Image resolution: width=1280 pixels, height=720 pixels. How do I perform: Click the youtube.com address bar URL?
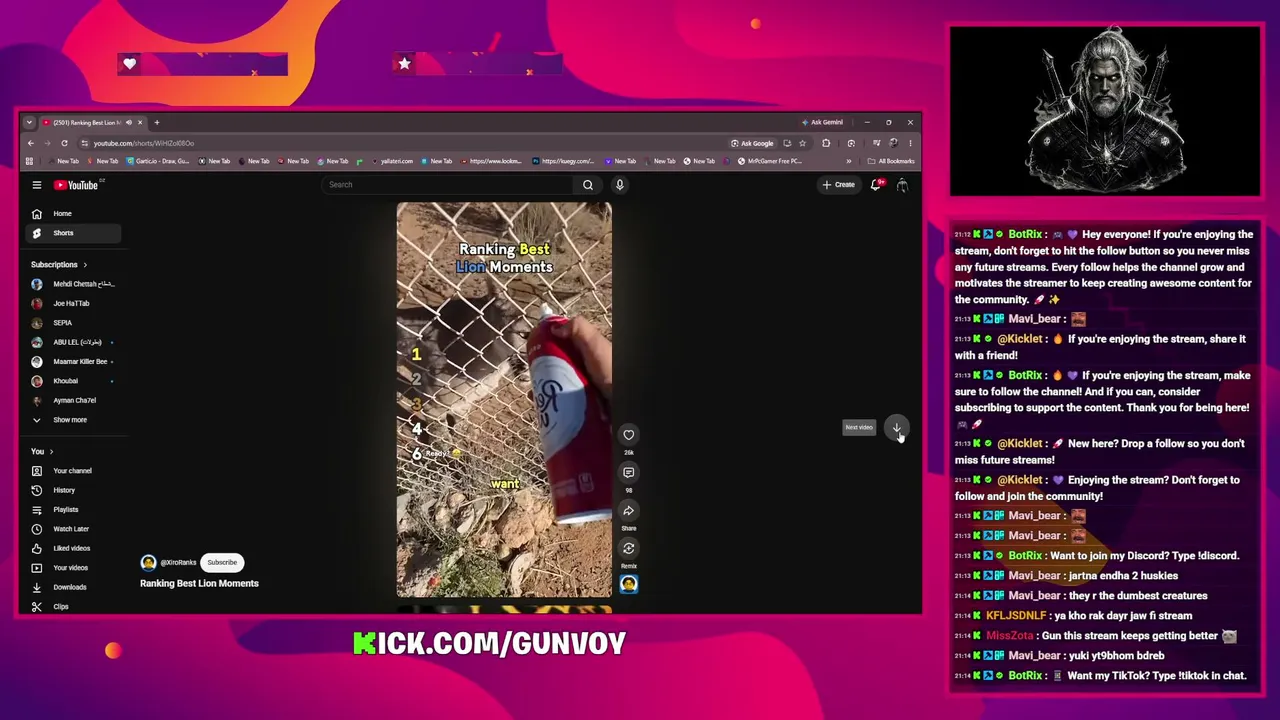pos(144,143)
